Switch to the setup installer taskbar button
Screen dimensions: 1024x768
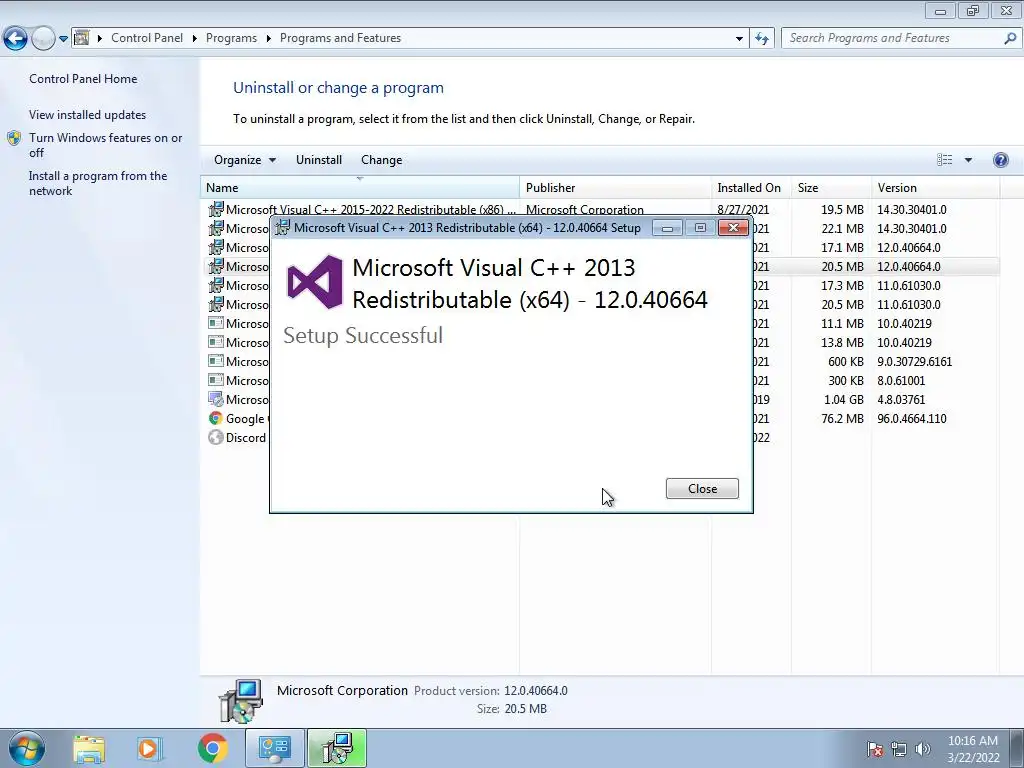point(337,748)
